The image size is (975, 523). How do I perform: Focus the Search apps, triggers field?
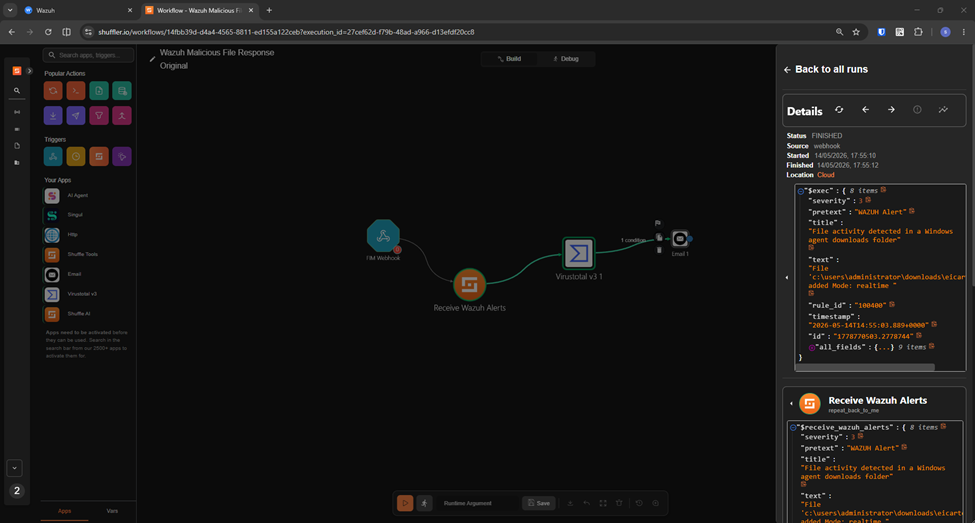click(x=88, y=55)
